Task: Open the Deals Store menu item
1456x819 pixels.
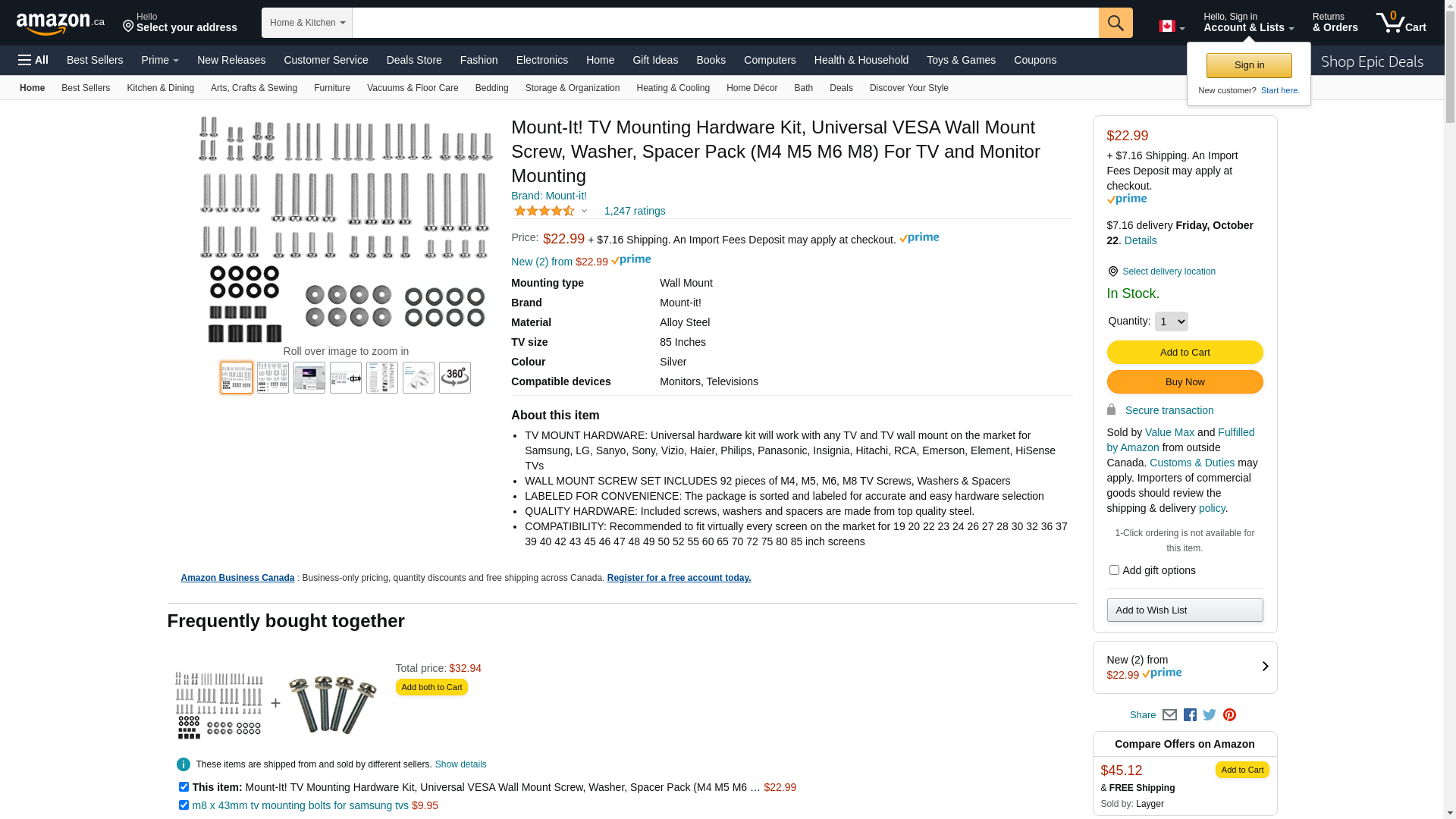Action: 414,60
